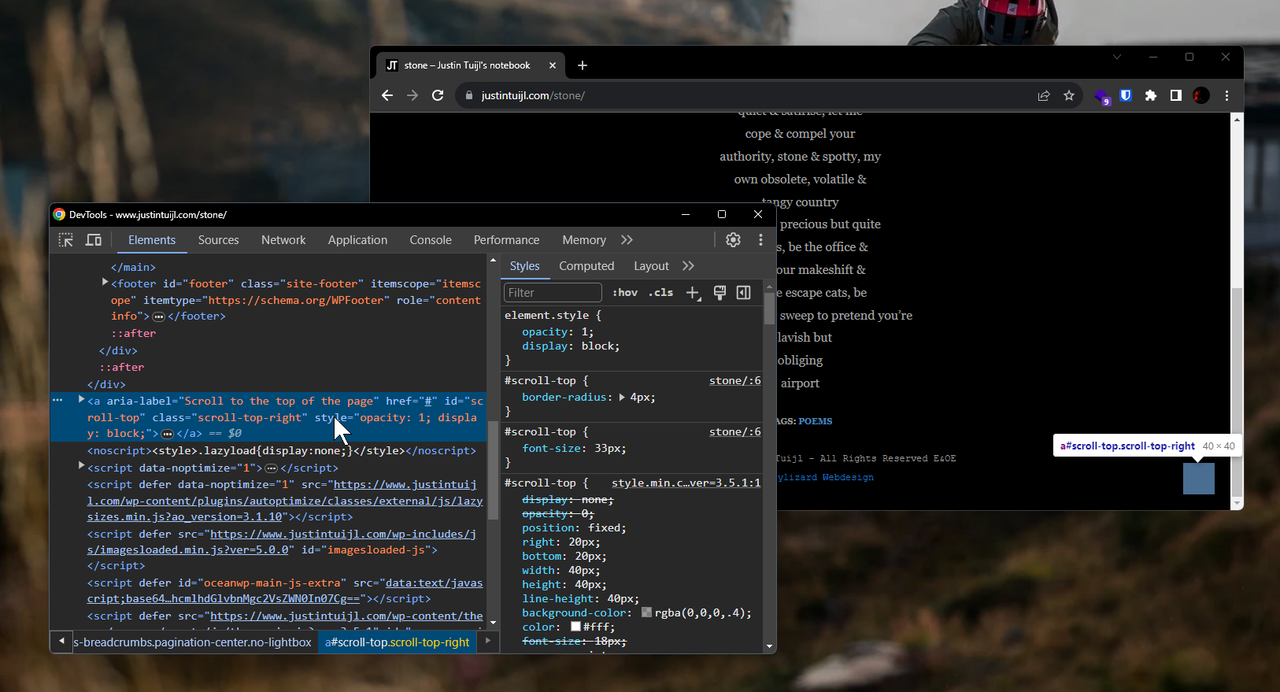Toggle :hov element state panel

pos(625,293)
